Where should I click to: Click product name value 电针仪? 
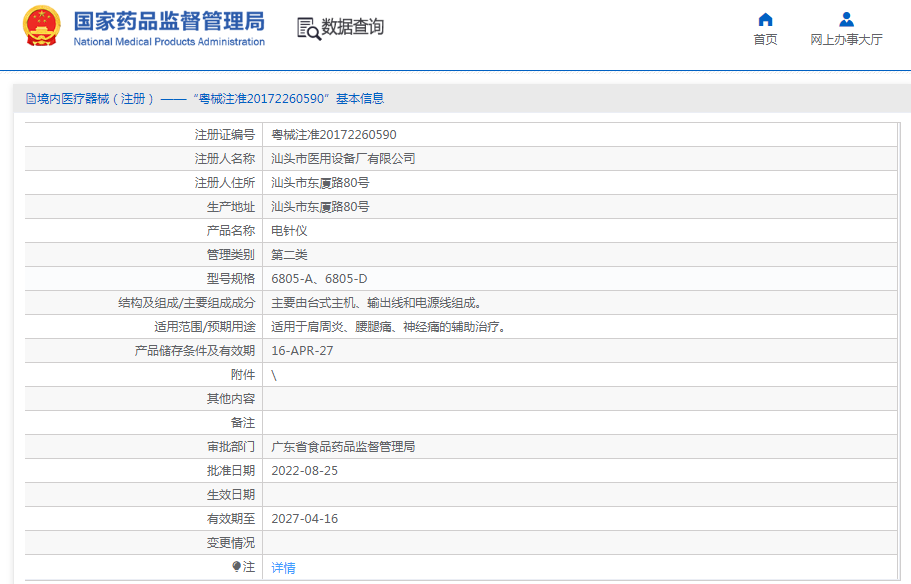point(289,231)
